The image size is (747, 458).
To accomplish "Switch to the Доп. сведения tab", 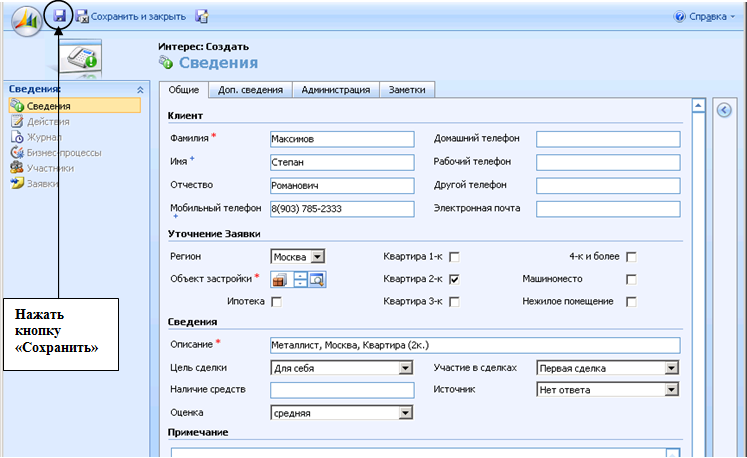I will point(250,90).
